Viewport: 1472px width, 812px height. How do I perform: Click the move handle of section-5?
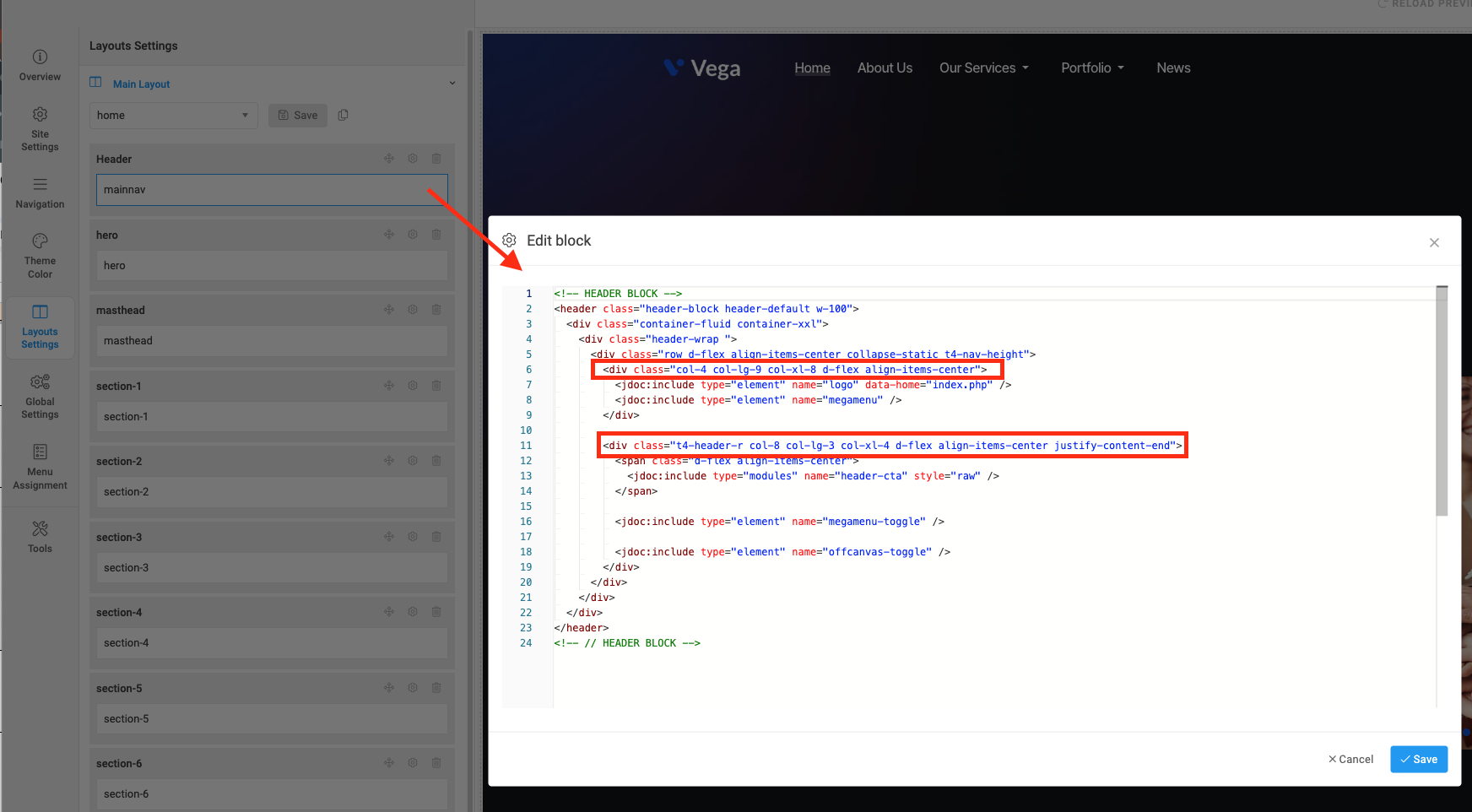click(389, 688)
